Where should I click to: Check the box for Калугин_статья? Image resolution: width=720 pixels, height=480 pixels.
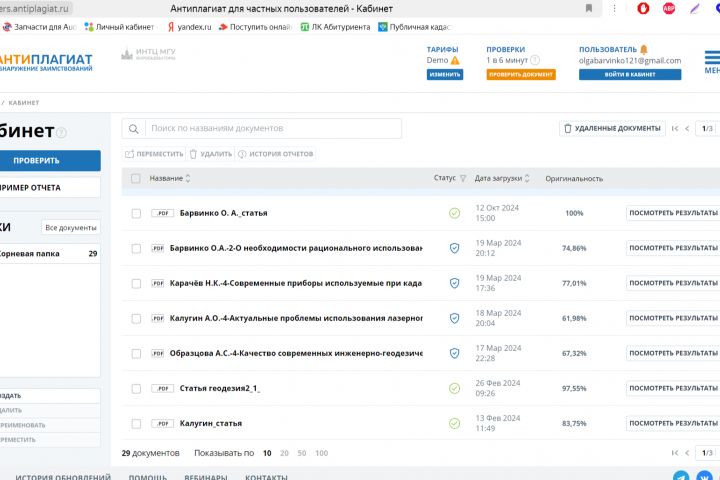[x=136, y=424]
